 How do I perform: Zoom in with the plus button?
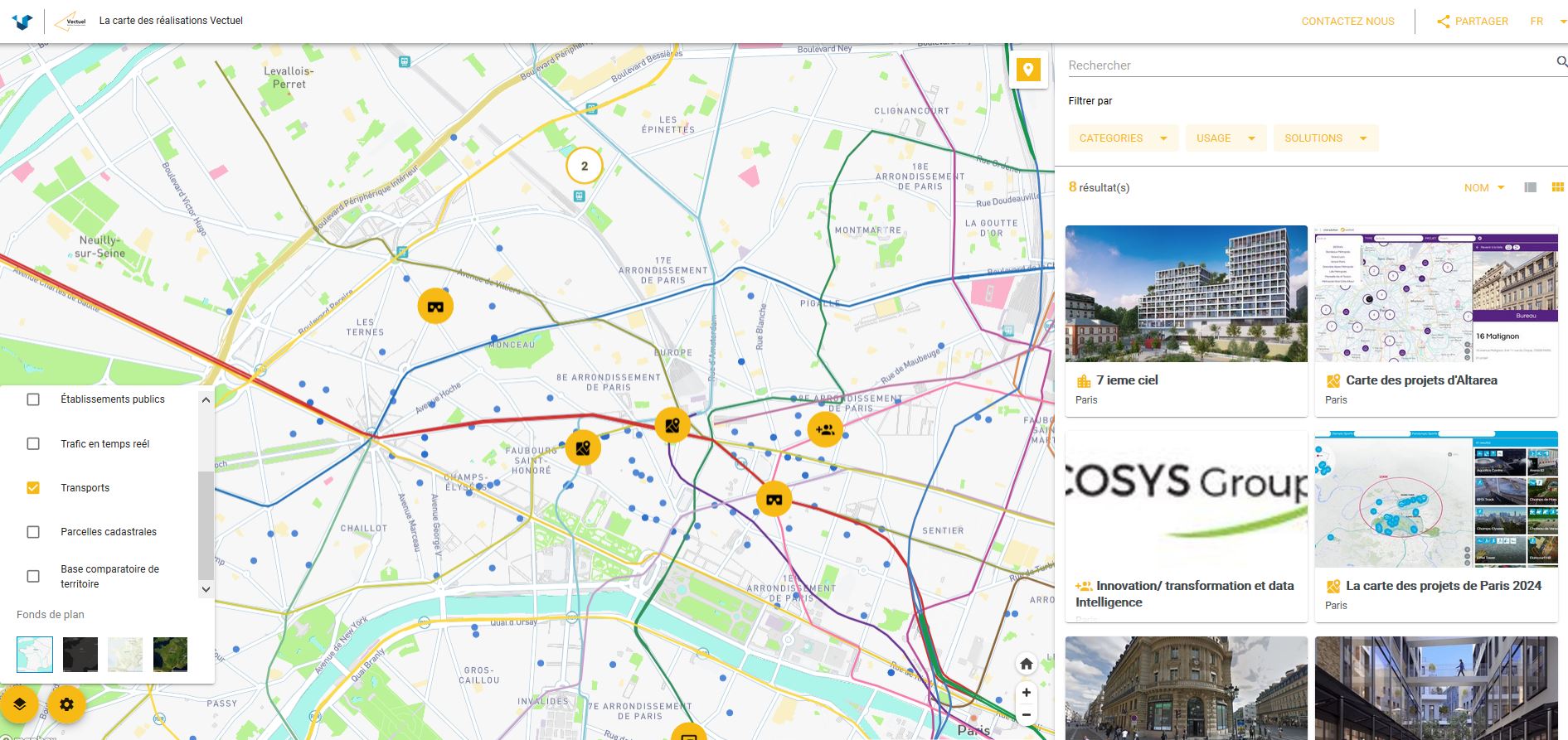coord(1027,693)
